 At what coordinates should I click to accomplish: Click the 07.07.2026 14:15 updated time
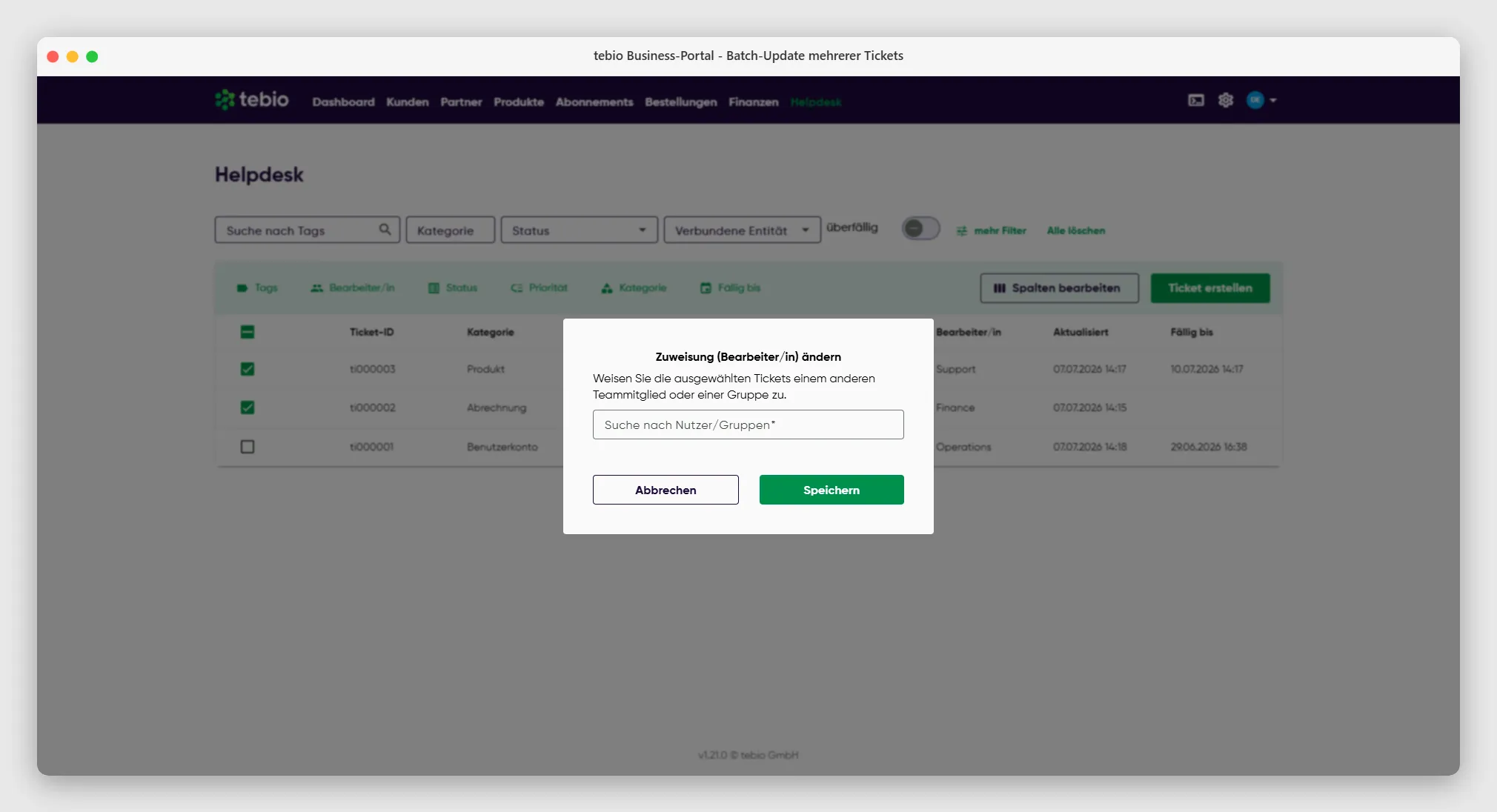[x=1089, y=407]
